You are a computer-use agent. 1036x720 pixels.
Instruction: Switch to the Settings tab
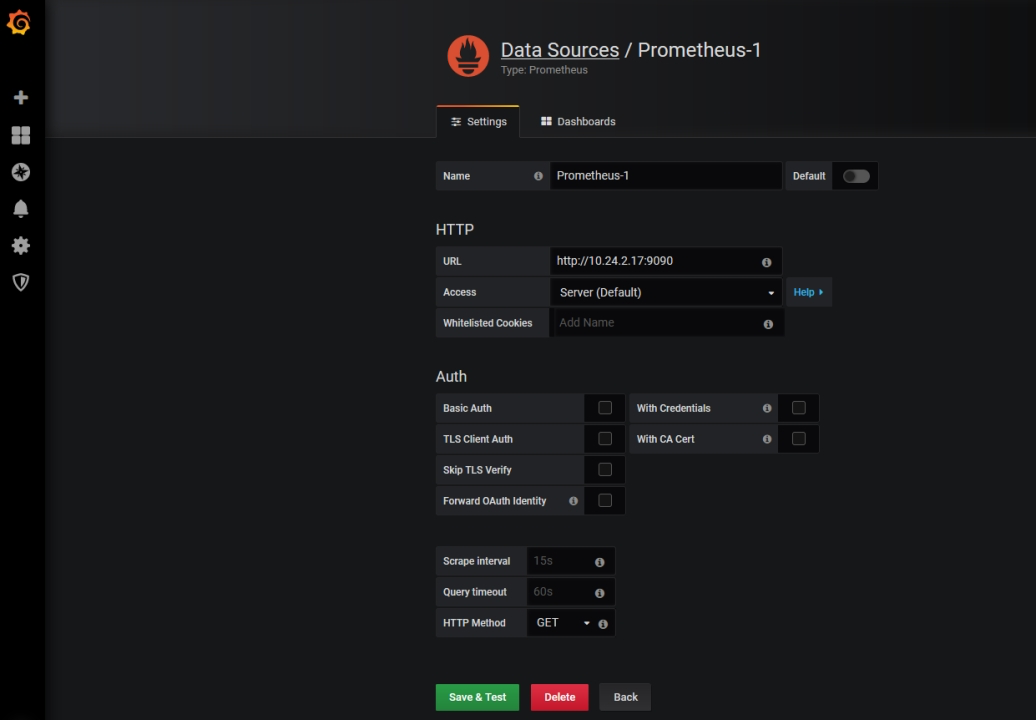tap(478, 122)
